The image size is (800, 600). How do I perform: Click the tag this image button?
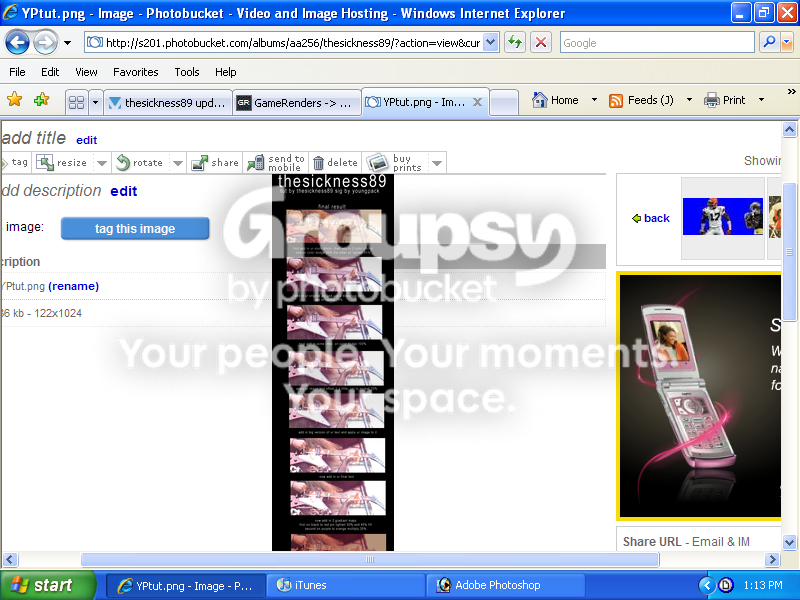135,229
